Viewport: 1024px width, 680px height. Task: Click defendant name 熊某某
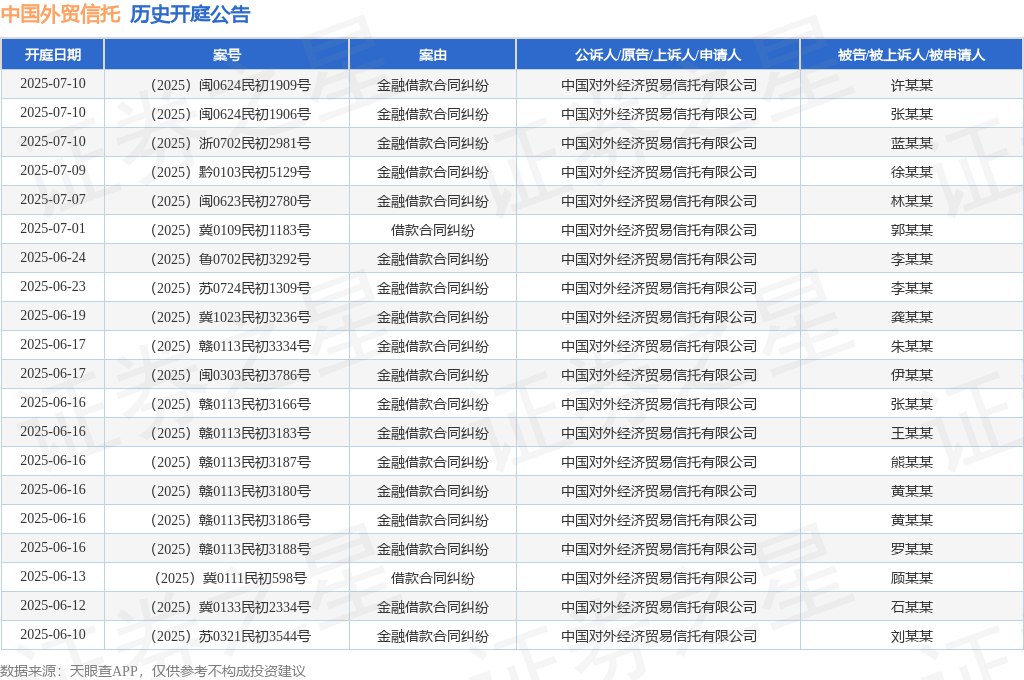[x=912, y=462]
